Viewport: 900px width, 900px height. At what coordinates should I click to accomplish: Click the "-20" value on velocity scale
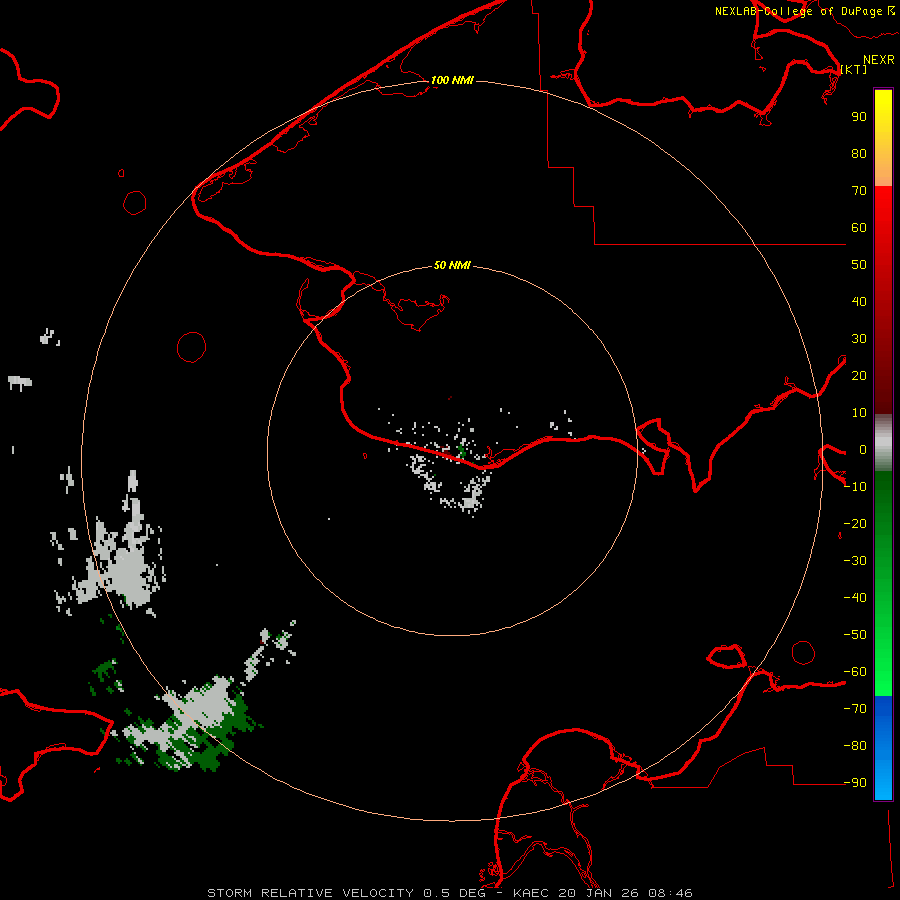[855, 524]
